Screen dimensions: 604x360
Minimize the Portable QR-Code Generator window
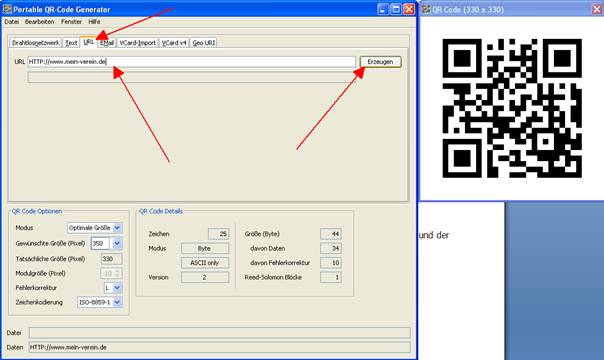tap(383, 9)
